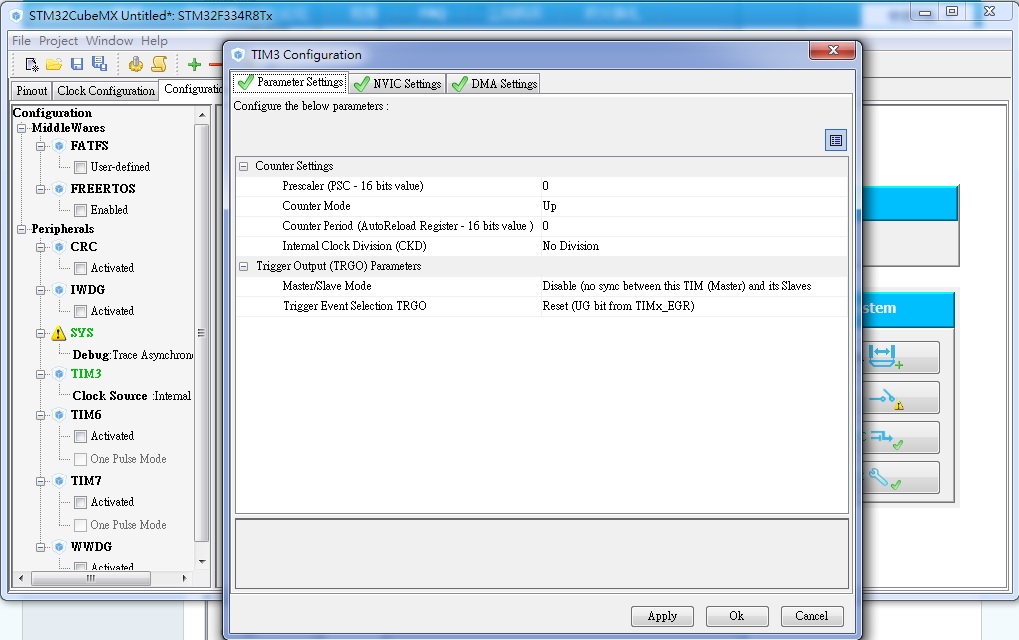The image size is (1019, 640).
Task: Switch to the Pinout tab
Action: click(32, 91)
